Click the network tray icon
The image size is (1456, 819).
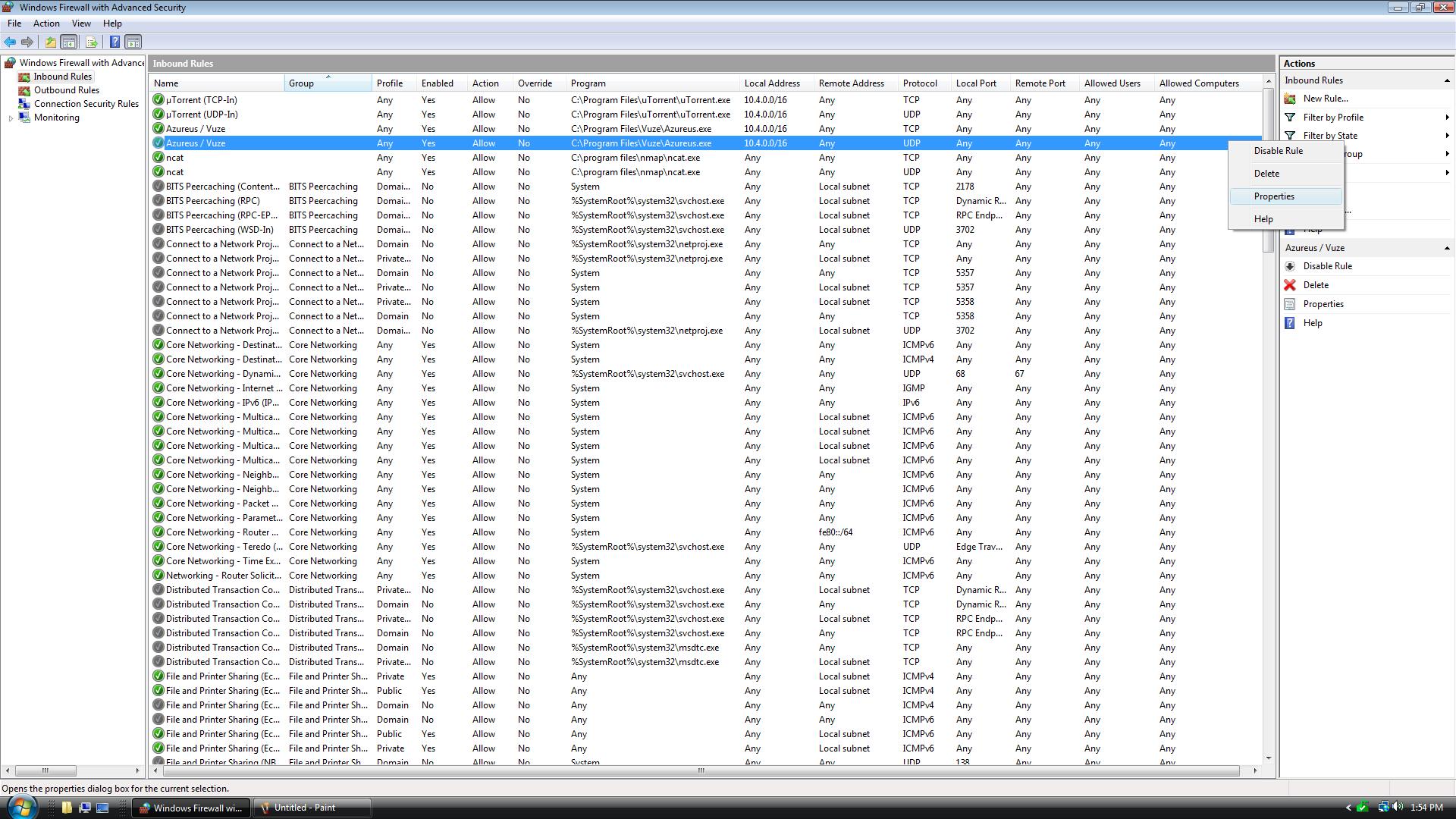[x=1383, y=808]
